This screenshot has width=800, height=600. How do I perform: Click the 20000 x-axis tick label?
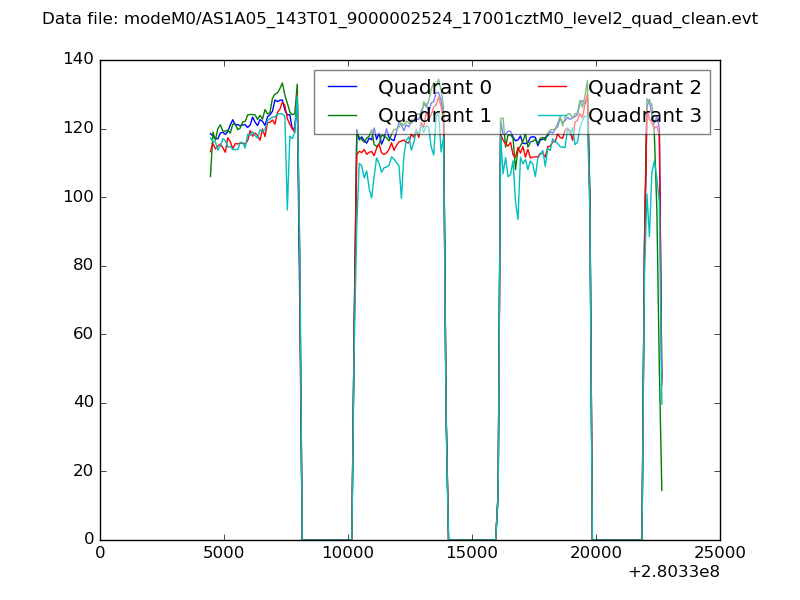coord(596,553)
